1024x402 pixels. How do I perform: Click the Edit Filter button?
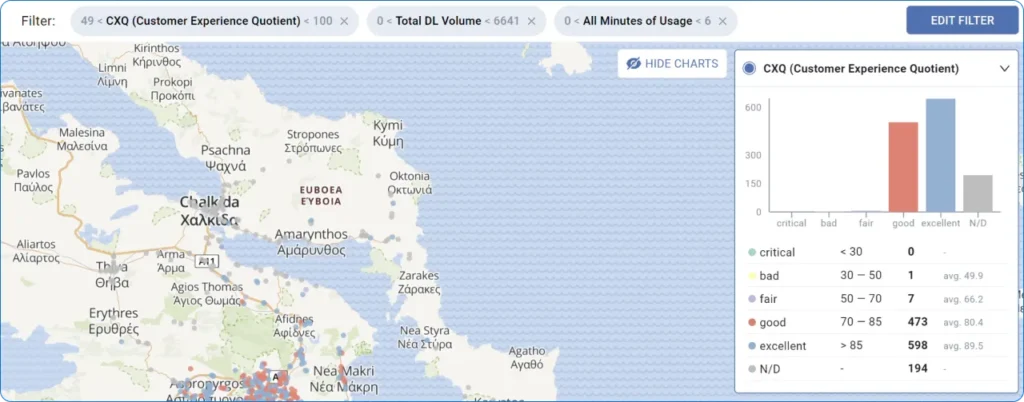[962, 20]
